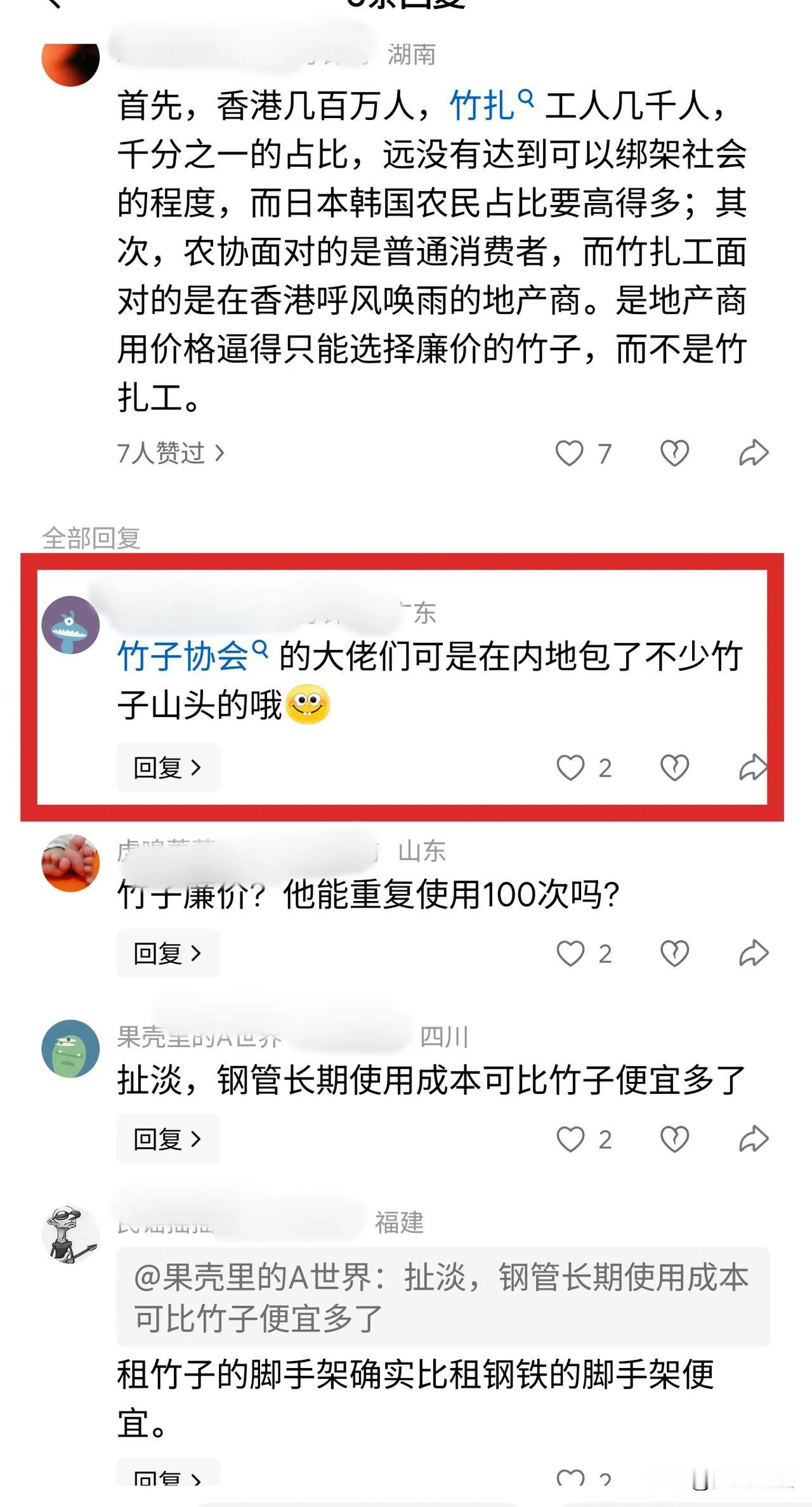Reply to the 竹子协会 comment

point(168,768)
